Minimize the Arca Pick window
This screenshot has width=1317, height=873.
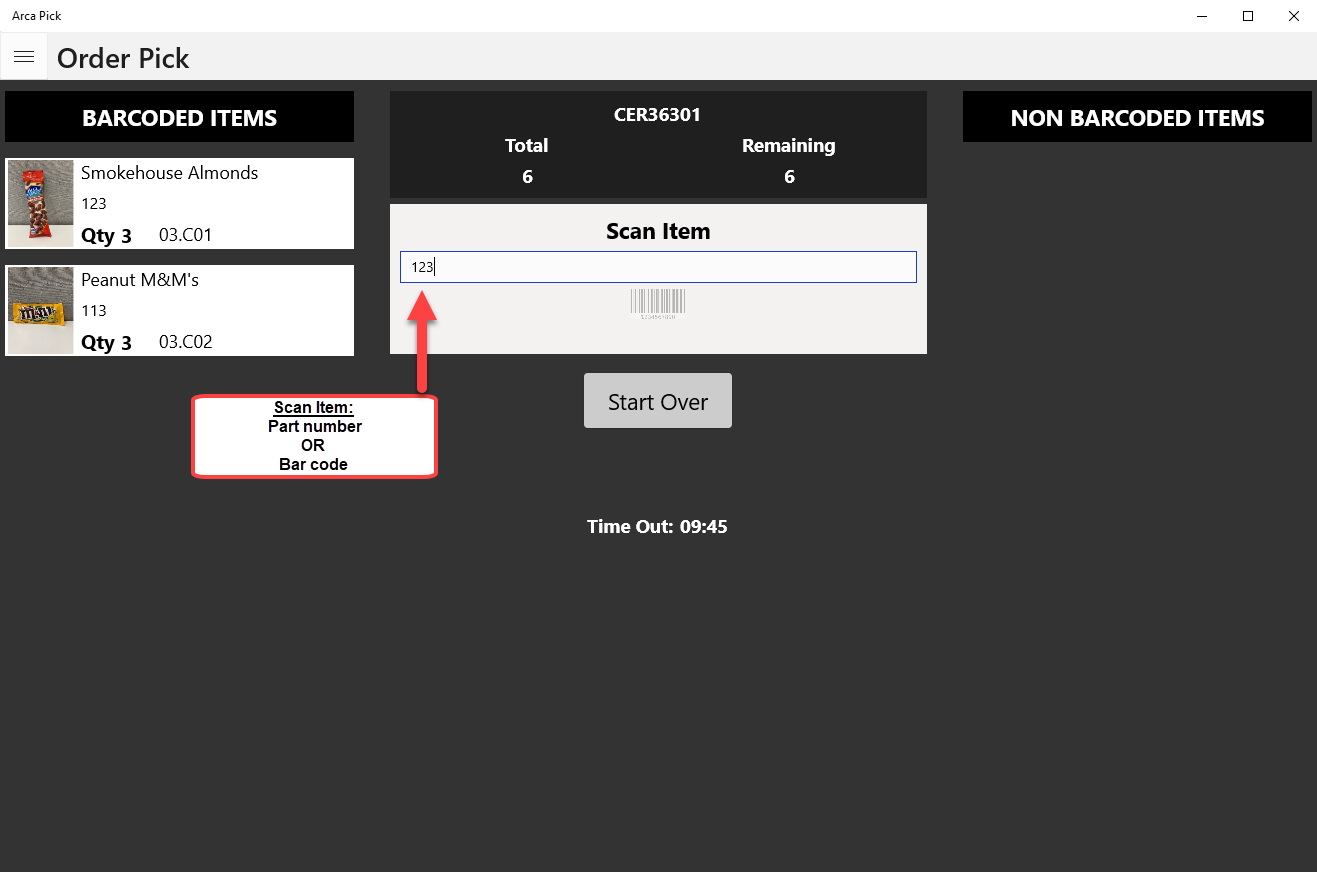click(1203, 16)
